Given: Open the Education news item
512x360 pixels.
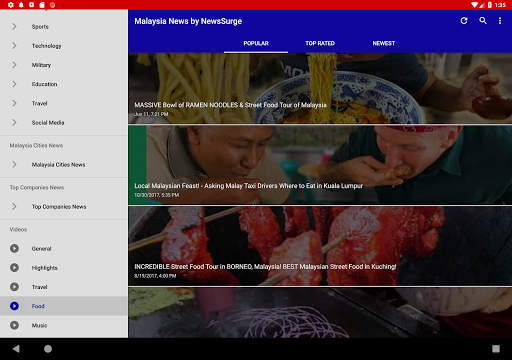Looking at the screenshot, I should tap(64, 84).
